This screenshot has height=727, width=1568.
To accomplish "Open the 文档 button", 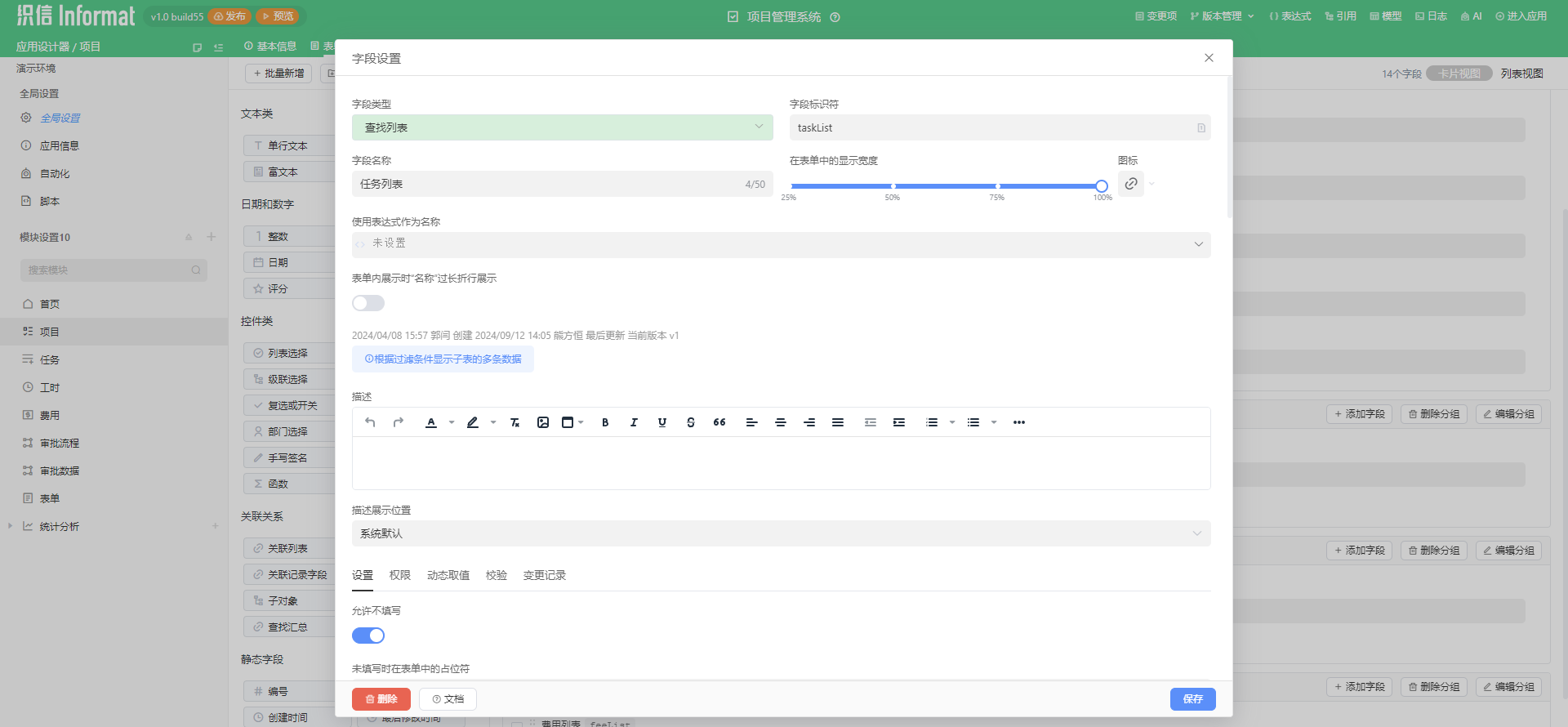I will (448, 699).
